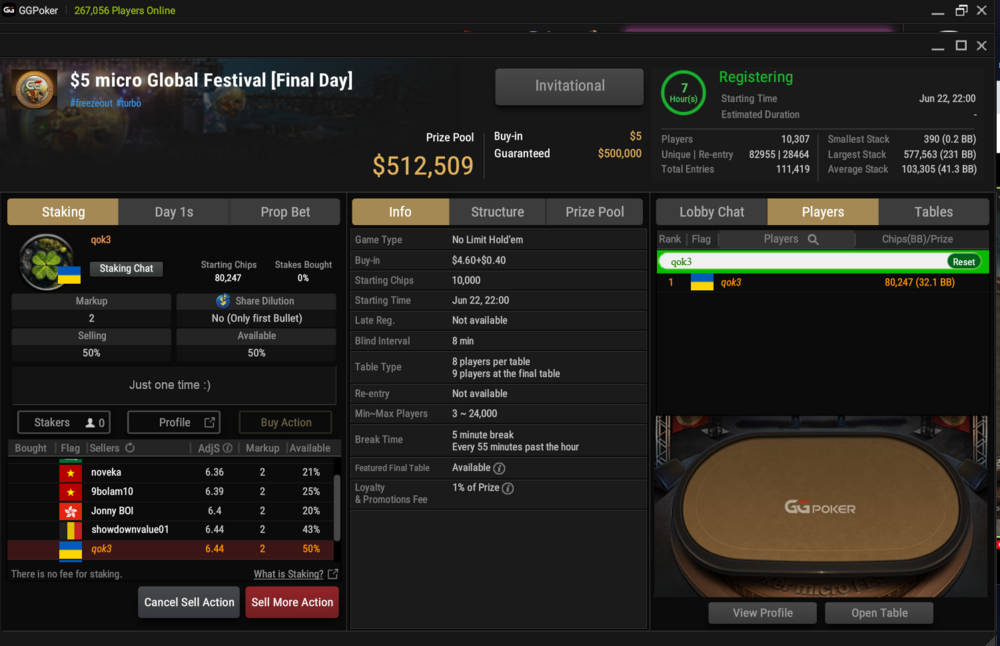Click the Featured Final Table info icon

(x=499, y=468)
